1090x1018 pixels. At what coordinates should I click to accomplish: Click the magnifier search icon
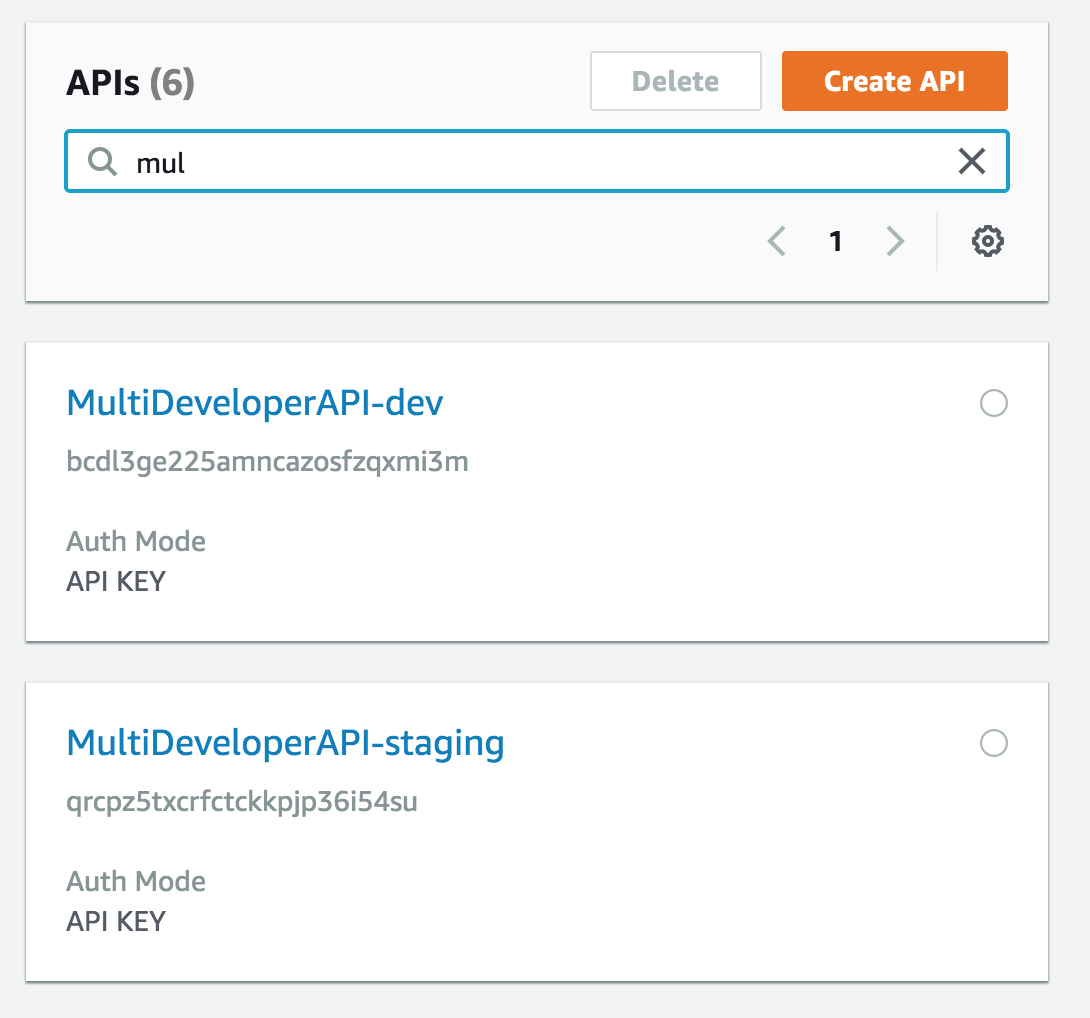[102, 161]
